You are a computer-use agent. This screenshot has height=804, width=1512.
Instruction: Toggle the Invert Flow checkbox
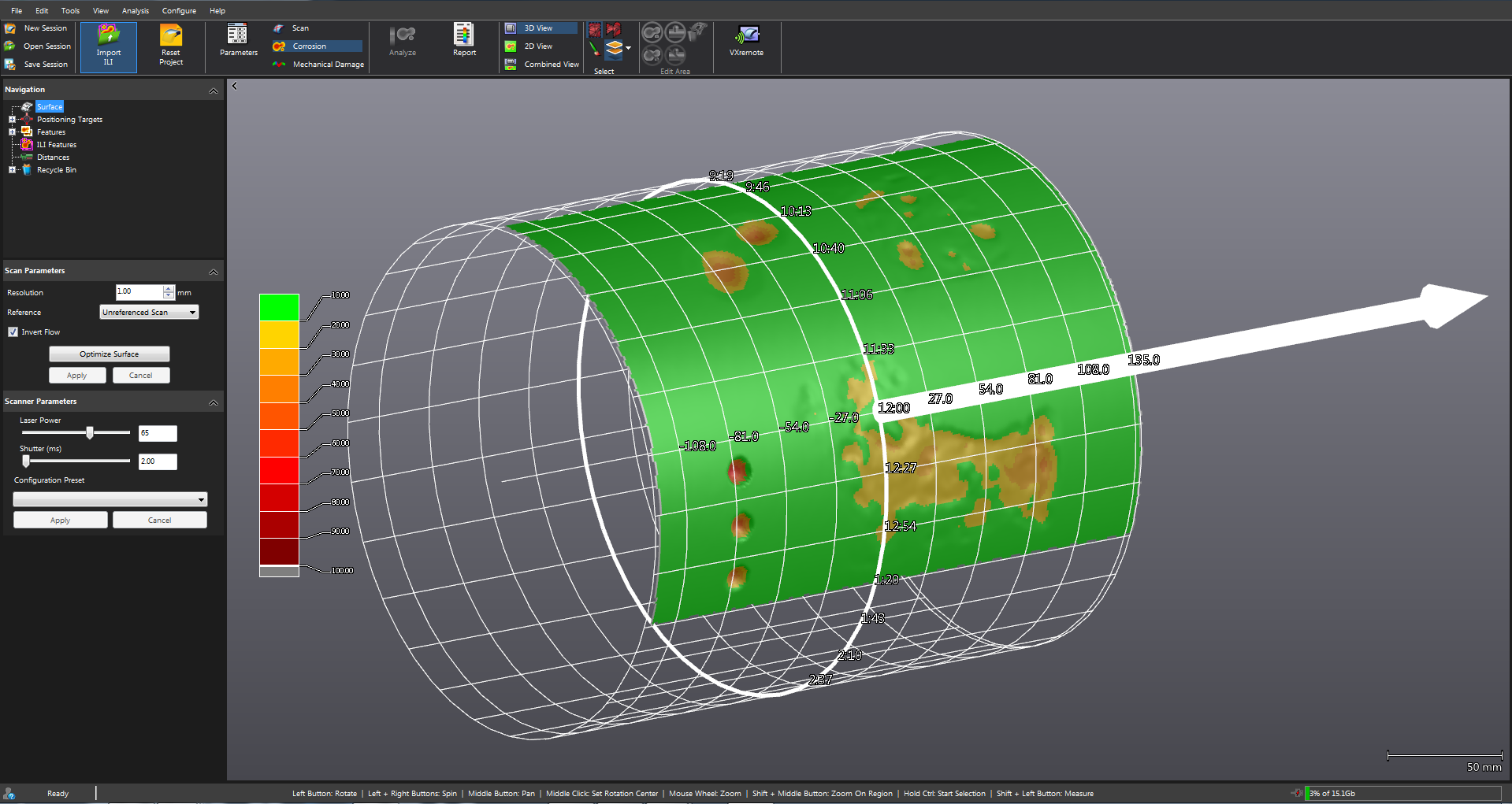tap(13, 332)
